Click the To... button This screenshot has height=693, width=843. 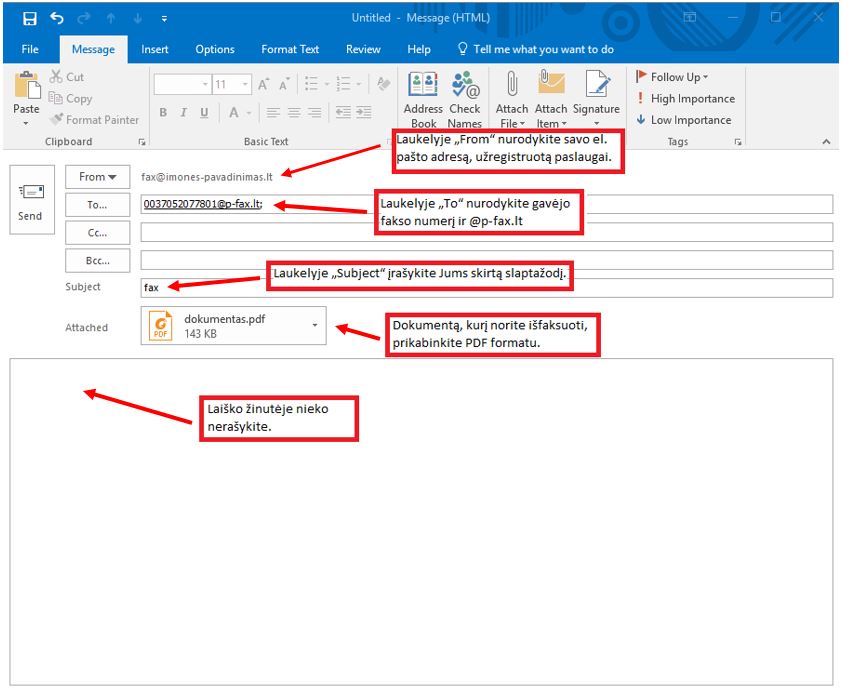click(97, 205)
